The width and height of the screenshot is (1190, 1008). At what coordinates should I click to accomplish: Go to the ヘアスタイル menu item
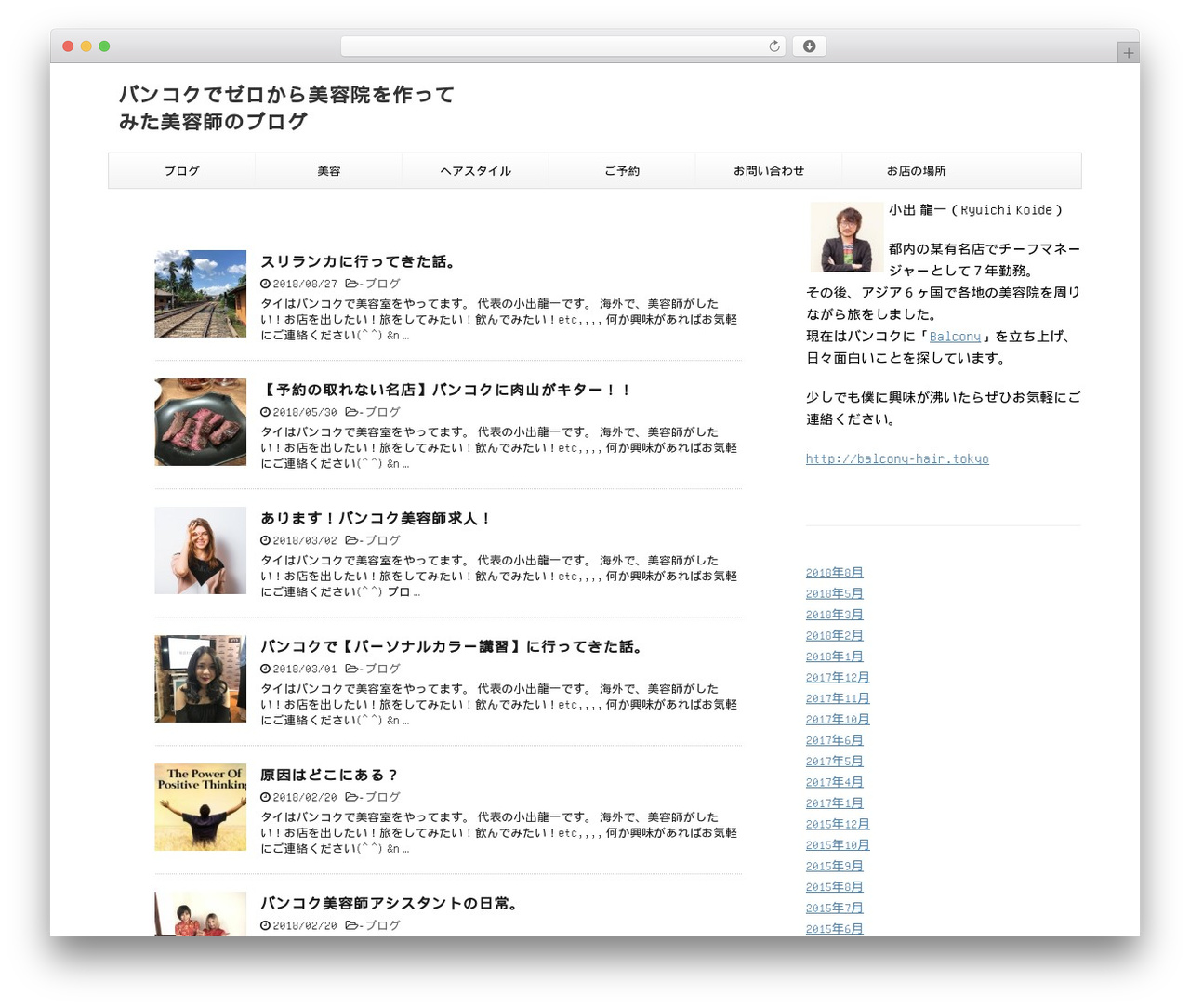[x=476, y=171]
